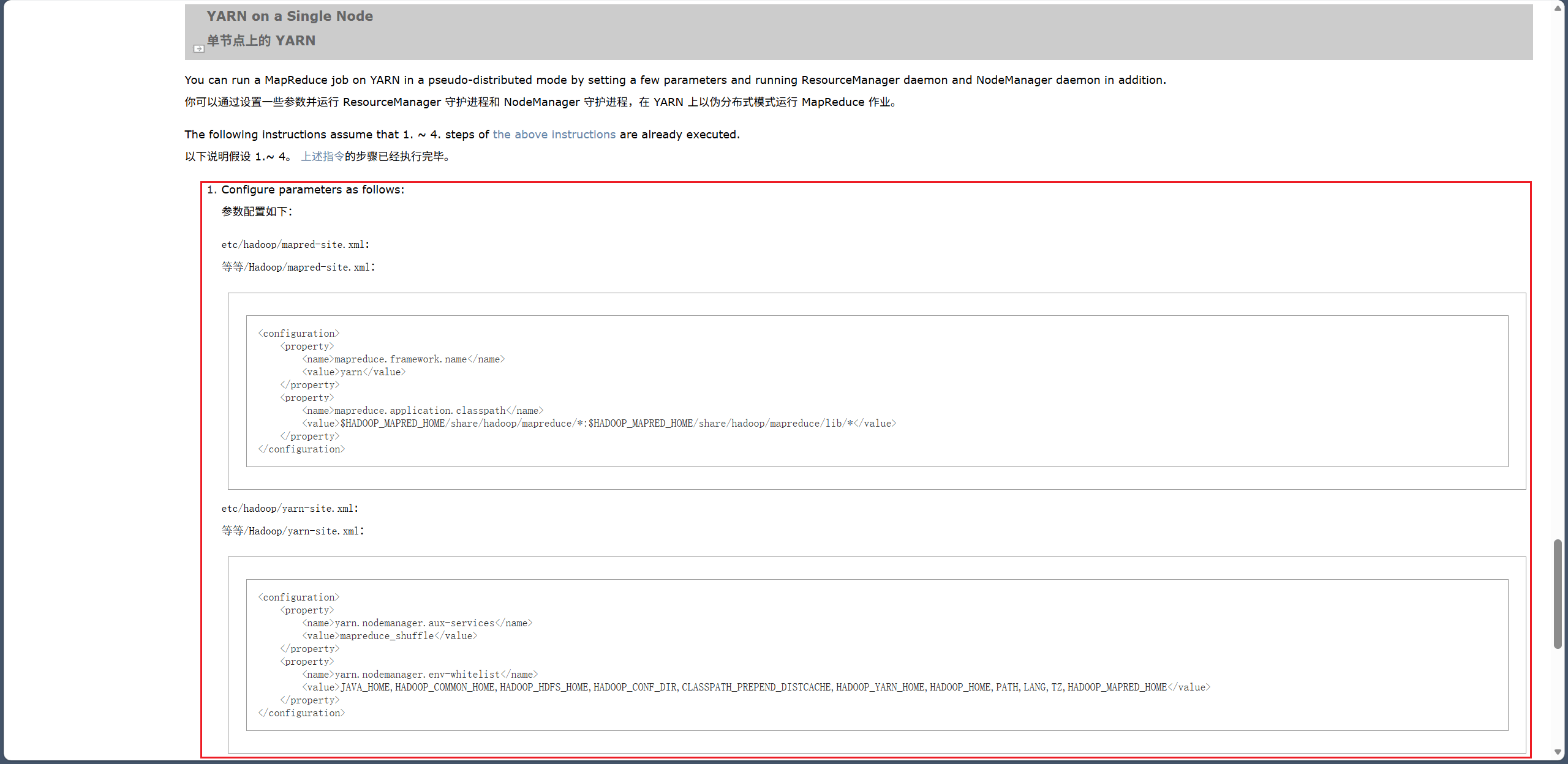Click the JAVA_HOME whitelist value line

[x=756, y=687]
